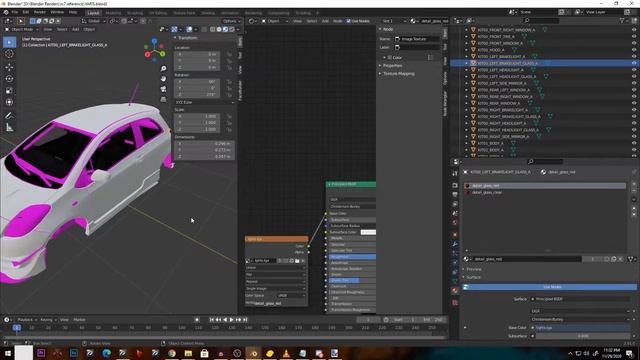
Task: Open the Edit menu
Action: 26,12
